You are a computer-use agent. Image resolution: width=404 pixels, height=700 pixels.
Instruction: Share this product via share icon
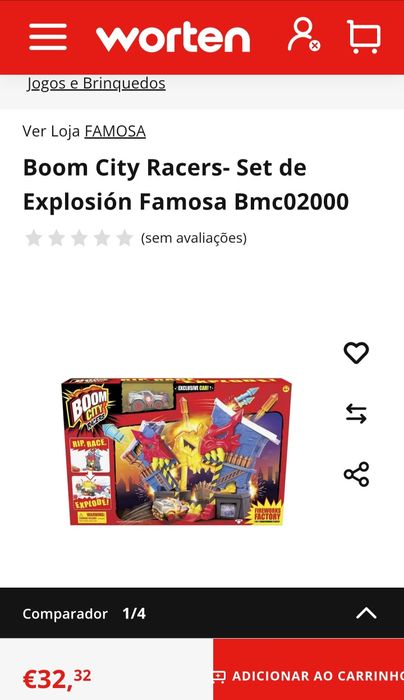coord(356,474)
